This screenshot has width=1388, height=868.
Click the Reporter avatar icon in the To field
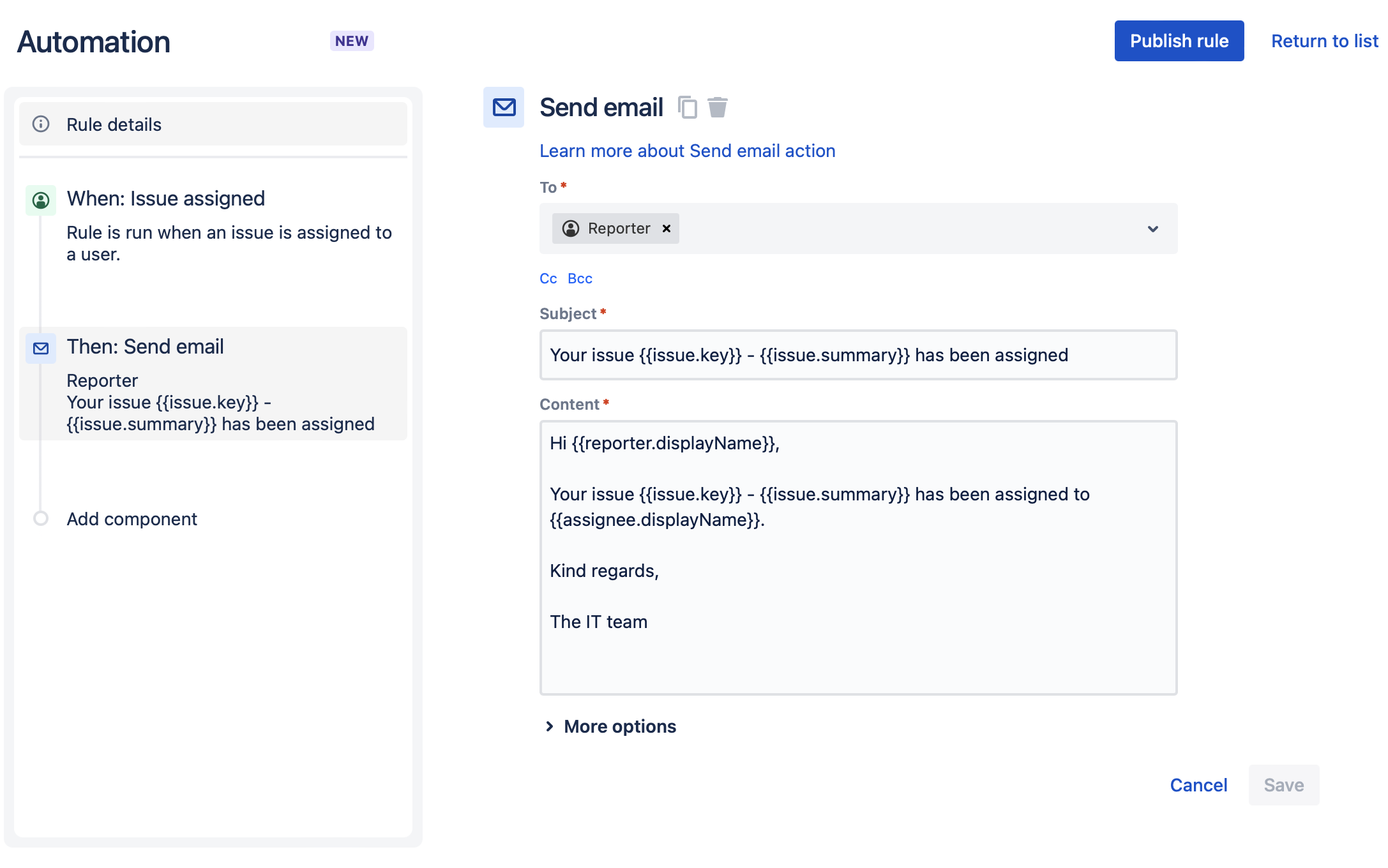(571, 228)
